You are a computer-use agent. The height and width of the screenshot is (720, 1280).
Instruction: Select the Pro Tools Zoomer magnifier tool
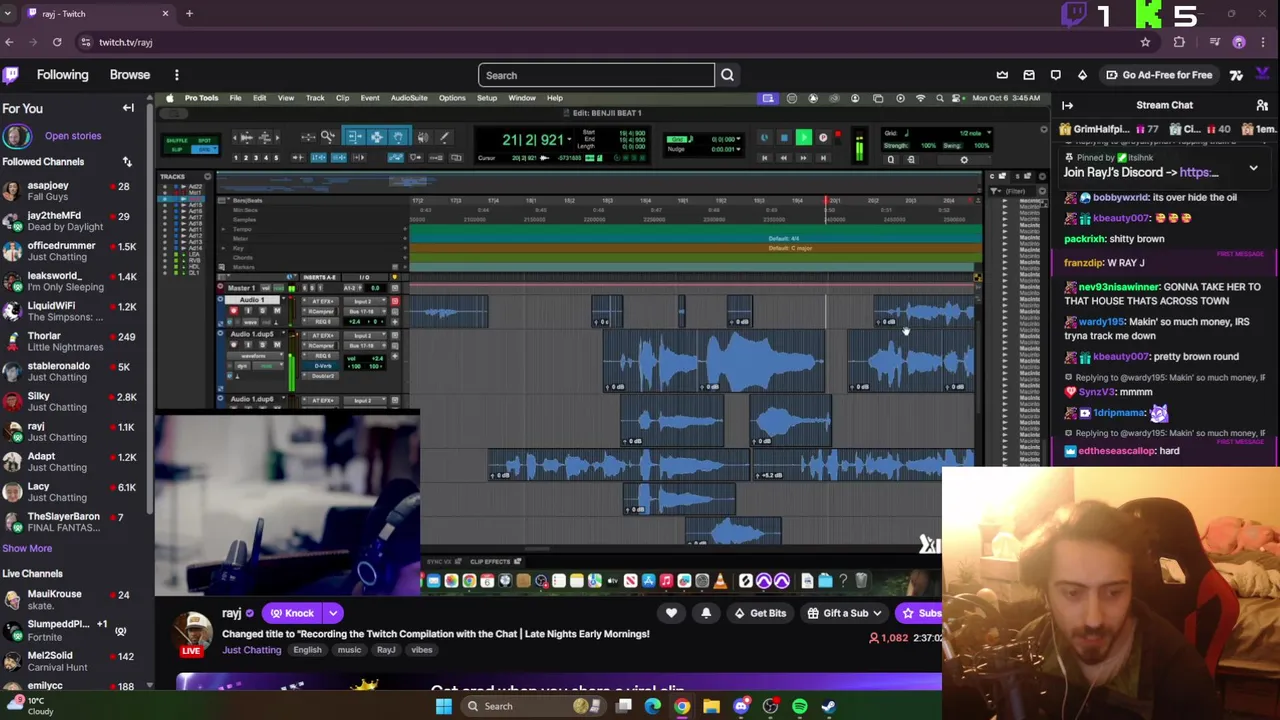click(328, 137)
